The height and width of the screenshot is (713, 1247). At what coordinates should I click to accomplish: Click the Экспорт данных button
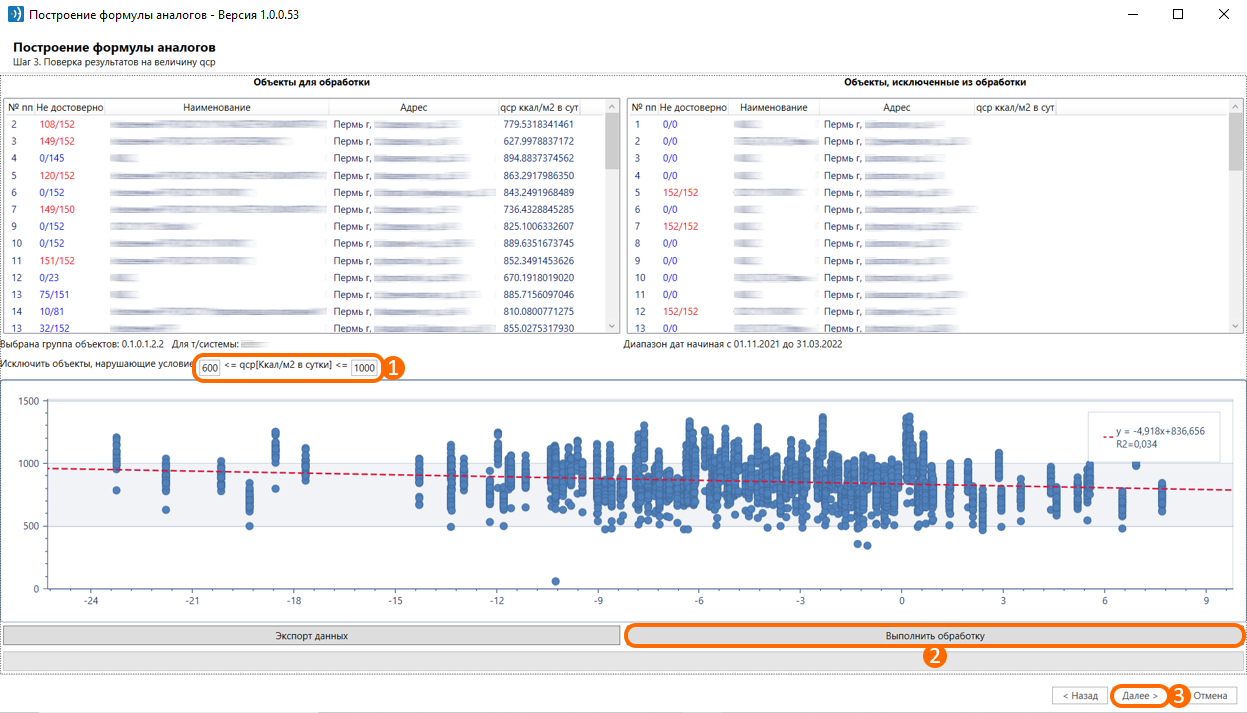311,635
